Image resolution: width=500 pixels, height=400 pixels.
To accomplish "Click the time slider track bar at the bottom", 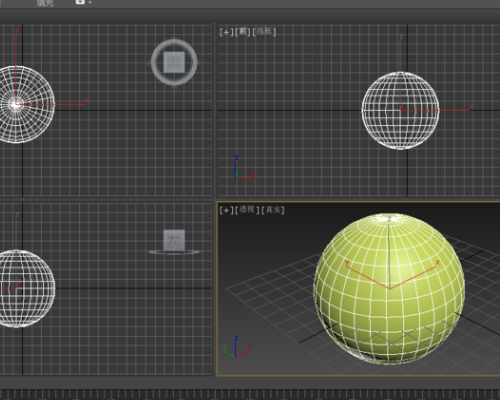I will 250,394.
